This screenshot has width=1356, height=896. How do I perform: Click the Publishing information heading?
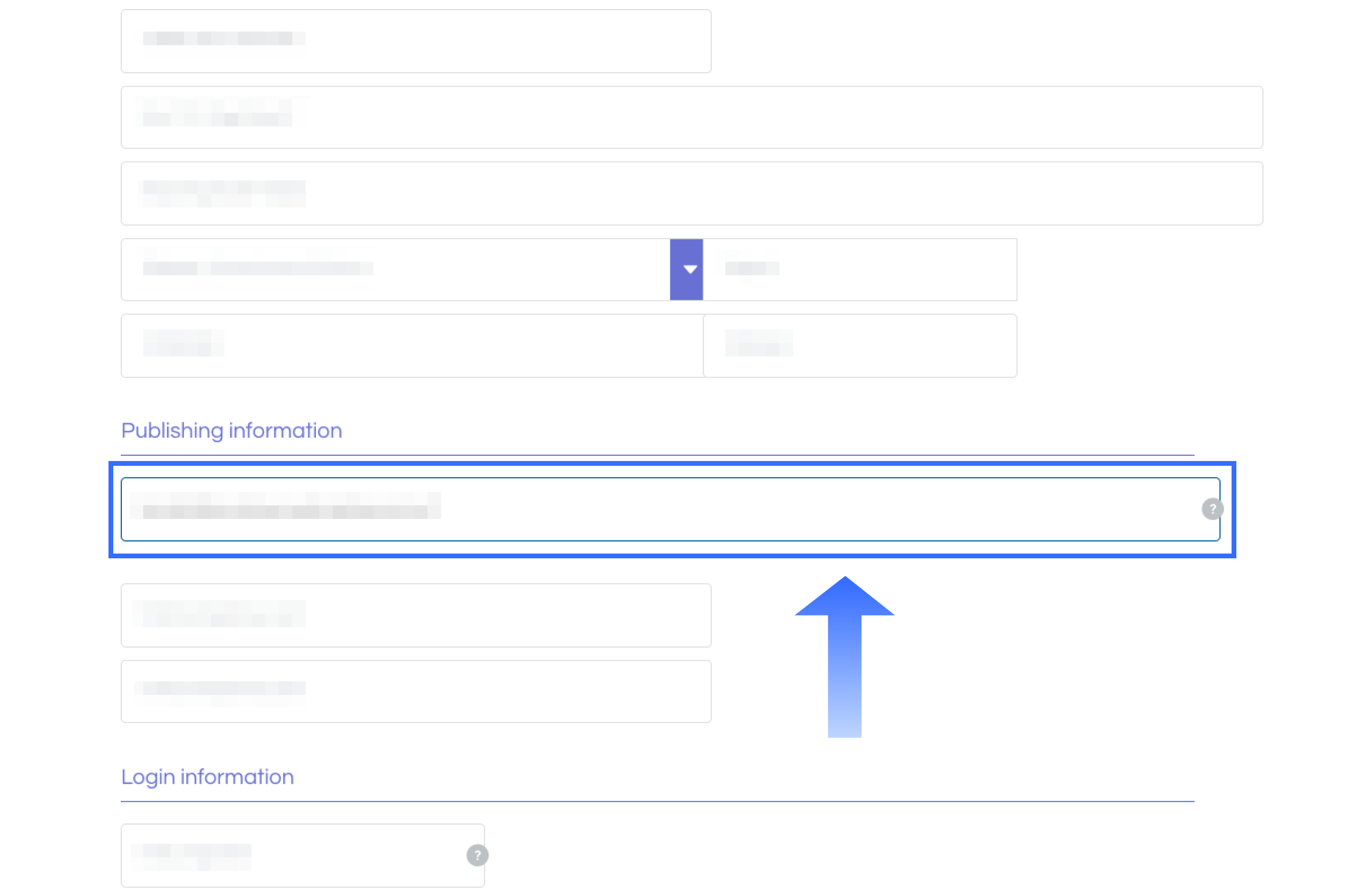click(x=231, y=430)
